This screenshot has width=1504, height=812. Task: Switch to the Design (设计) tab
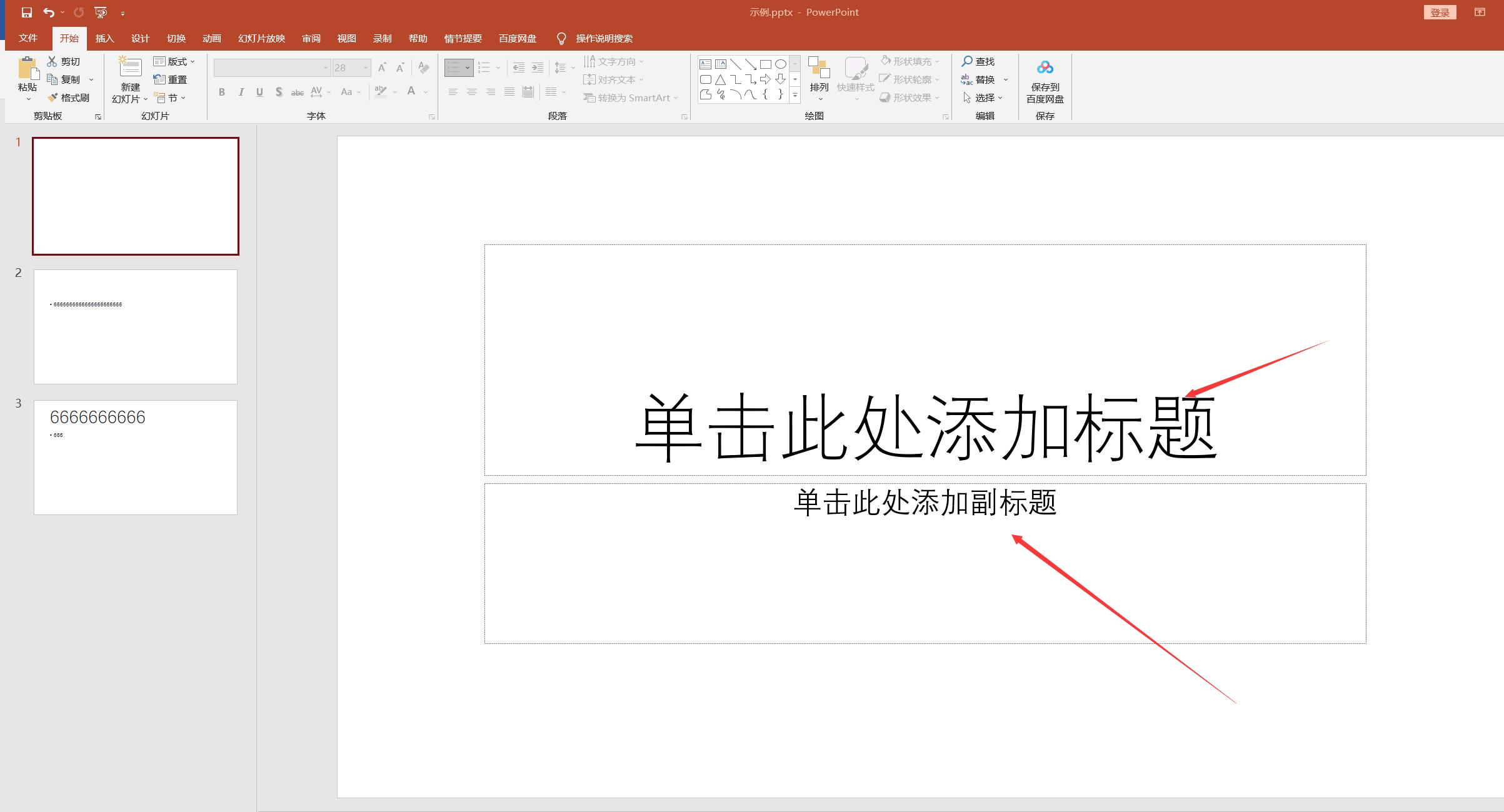(x=141, y=38)
